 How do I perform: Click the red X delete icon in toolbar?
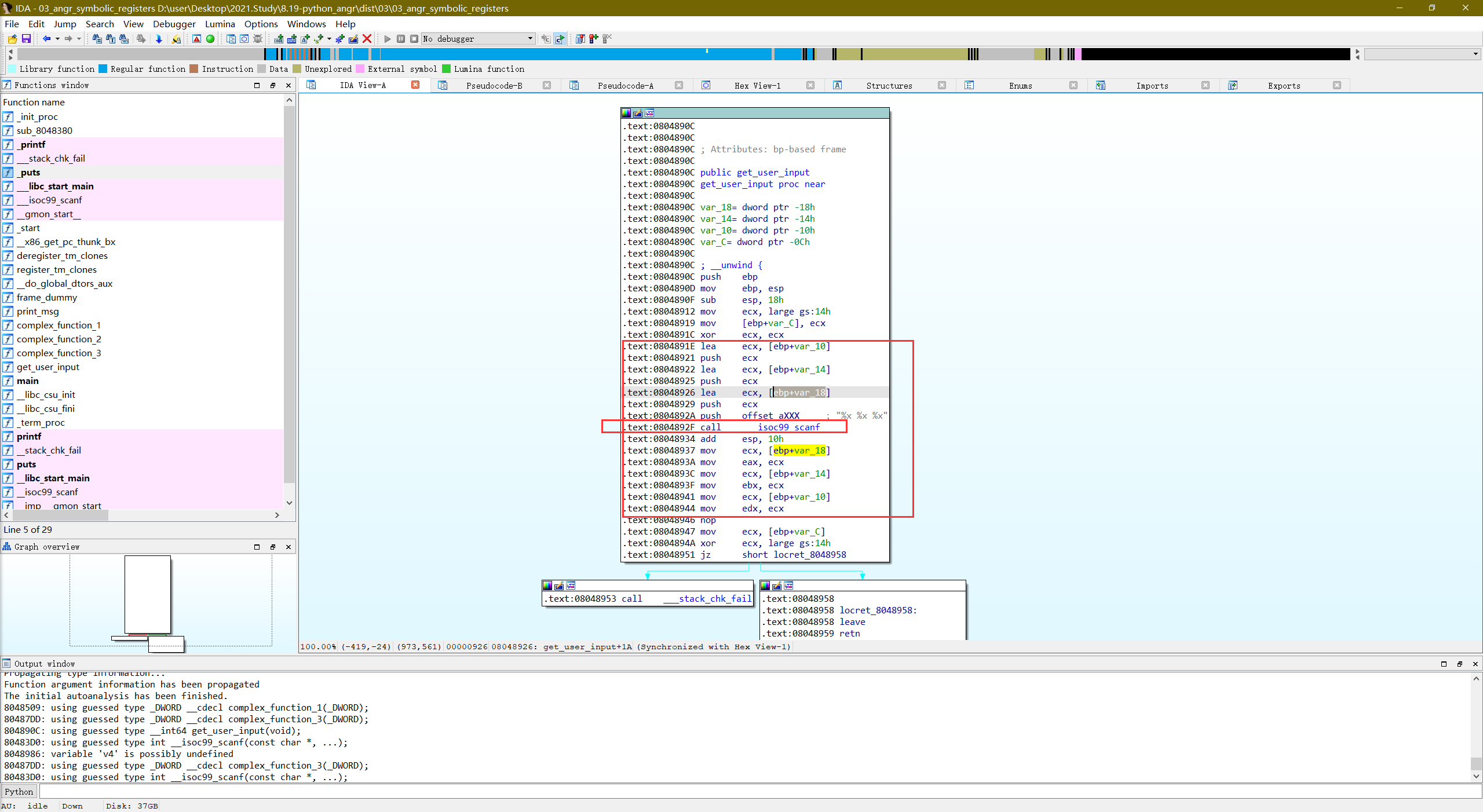pyautogui.click(x=367, y=39)
